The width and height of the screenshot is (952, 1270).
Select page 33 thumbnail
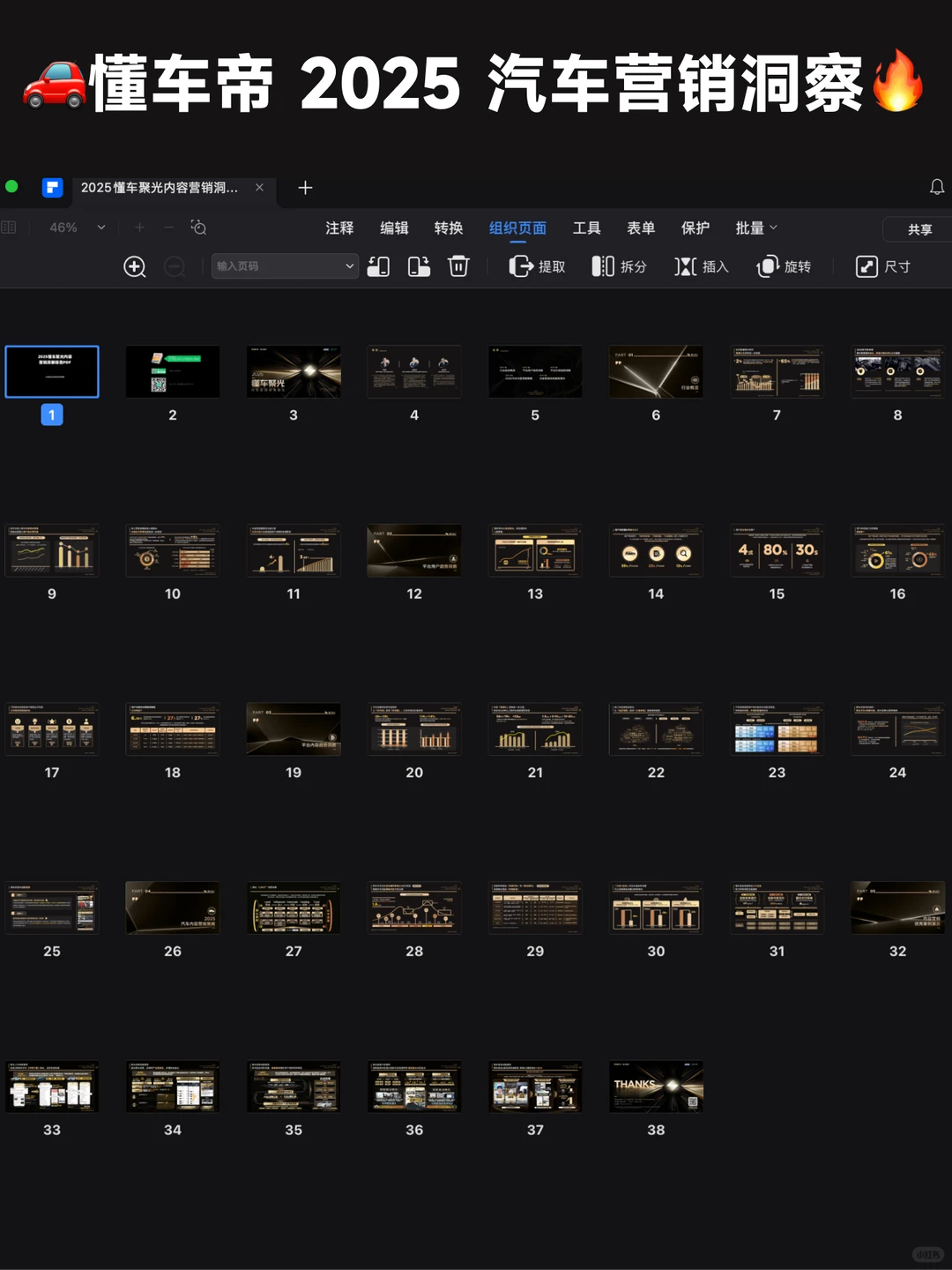[52, 1087]
